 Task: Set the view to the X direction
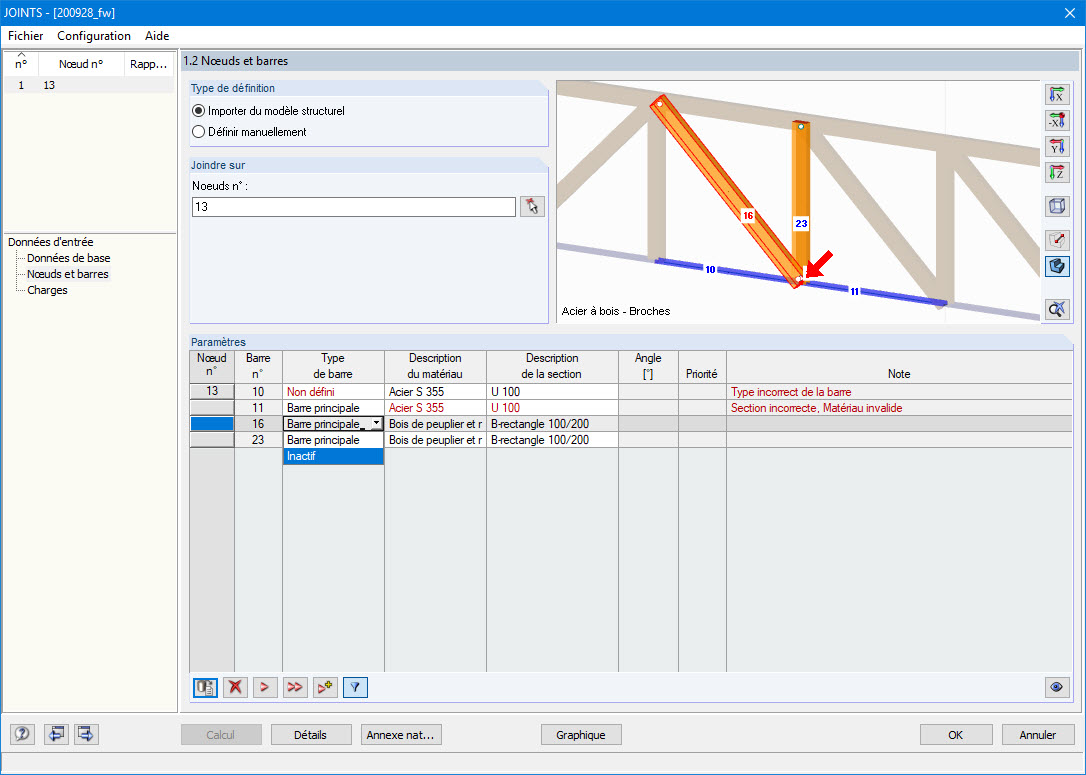[1056, 94]
